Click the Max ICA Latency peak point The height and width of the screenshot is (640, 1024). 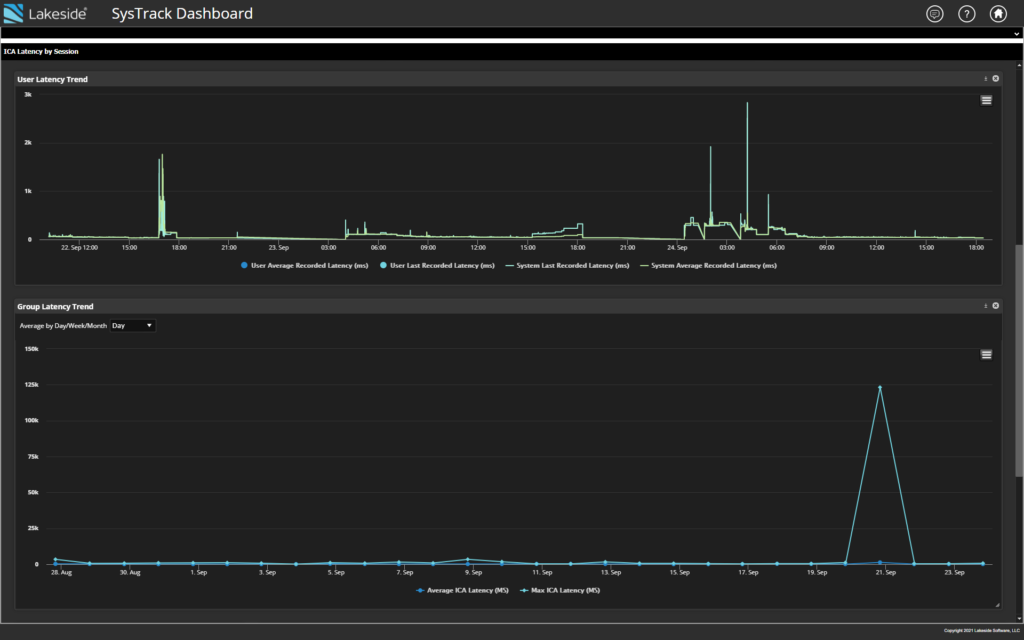(880, 388)
